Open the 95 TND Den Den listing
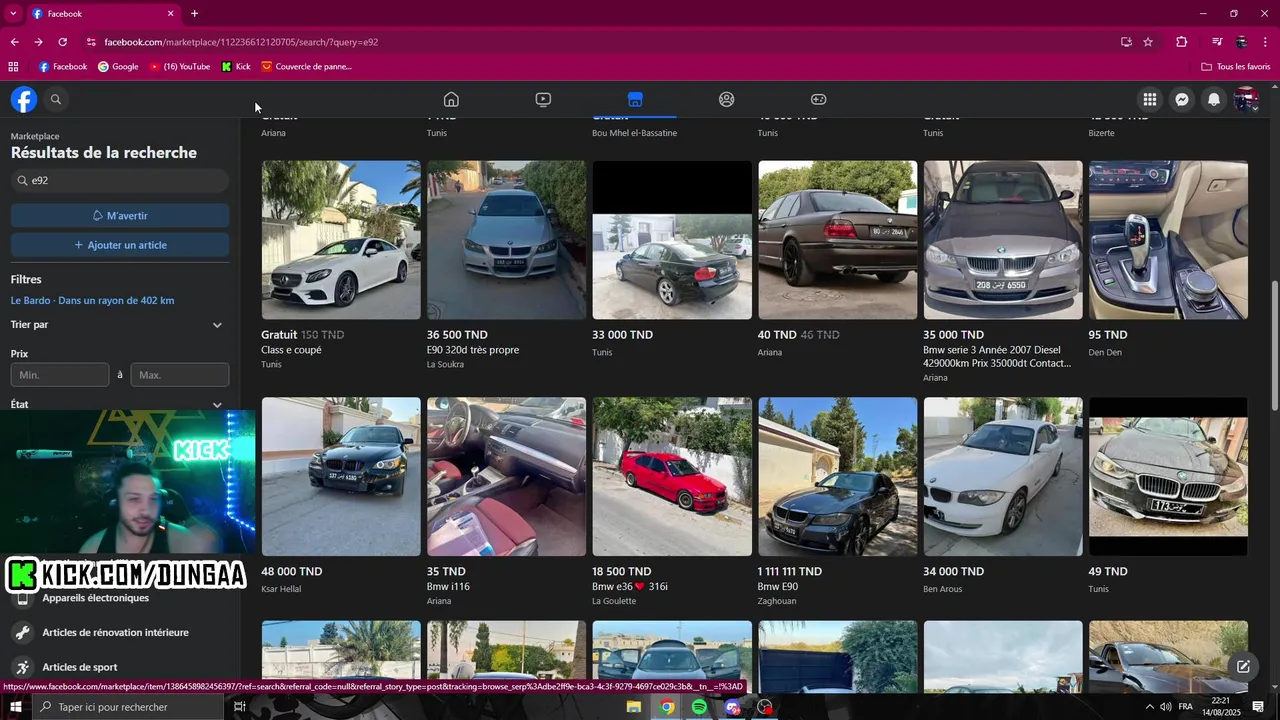The width and height of the screenshot is (1280, 720). [1169, 240]
